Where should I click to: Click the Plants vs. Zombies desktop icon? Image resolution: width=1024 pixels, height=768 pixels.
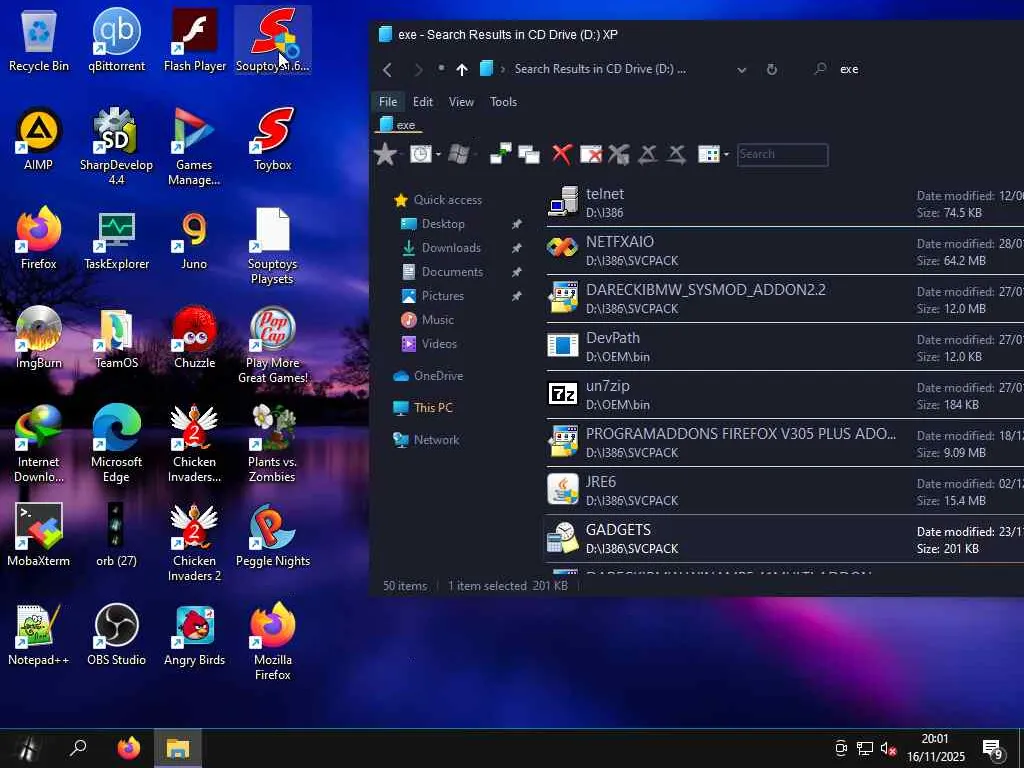[272, 444]
